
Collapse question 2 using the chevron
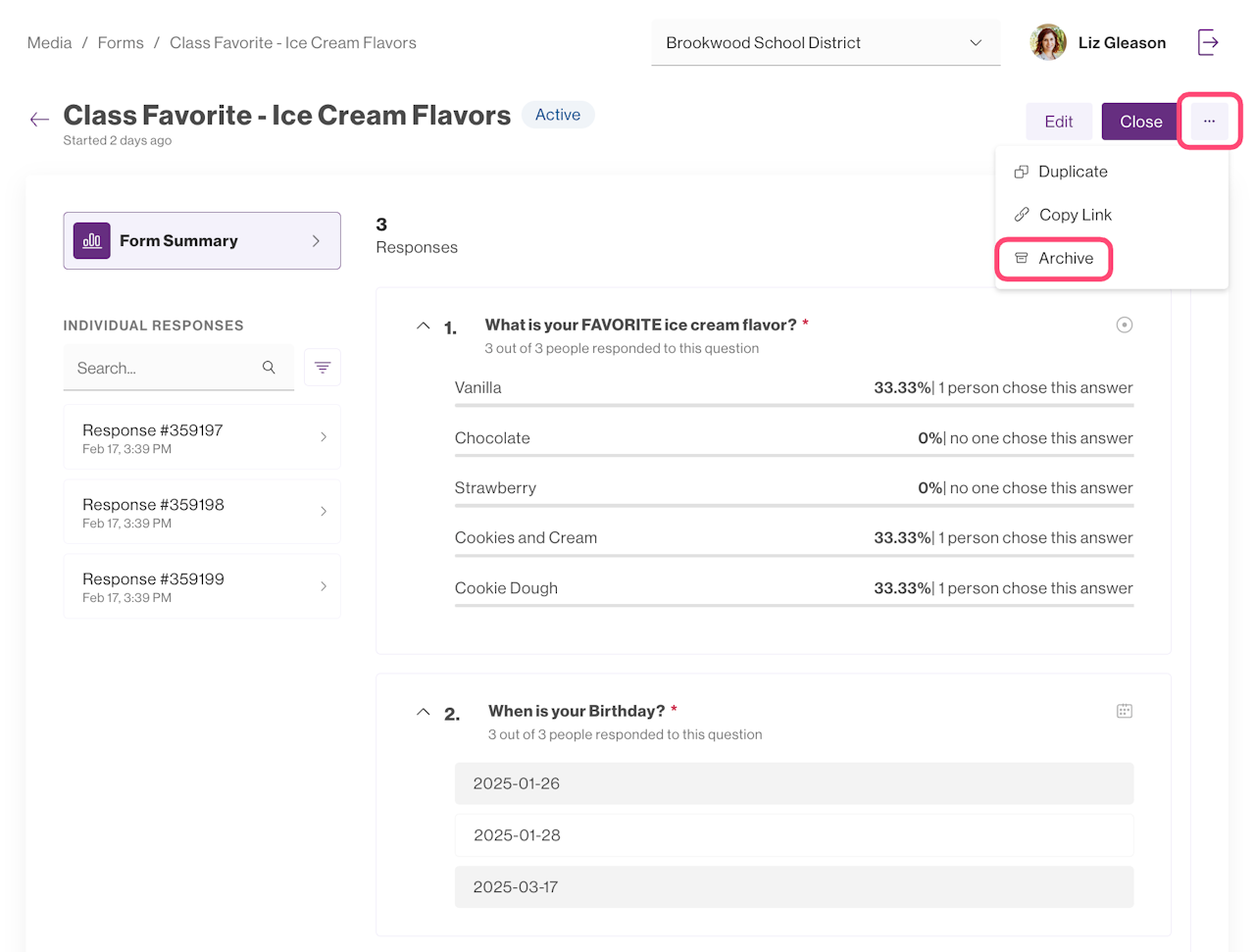[x=424, y=712]
